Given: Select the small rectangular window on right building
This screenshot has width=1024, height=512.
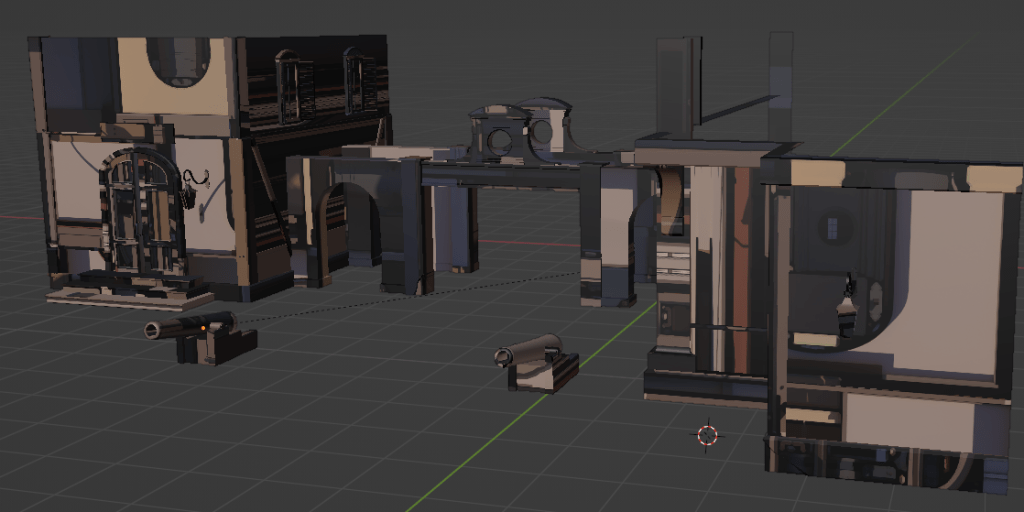Looking at the screenshot, I should 830,228.
